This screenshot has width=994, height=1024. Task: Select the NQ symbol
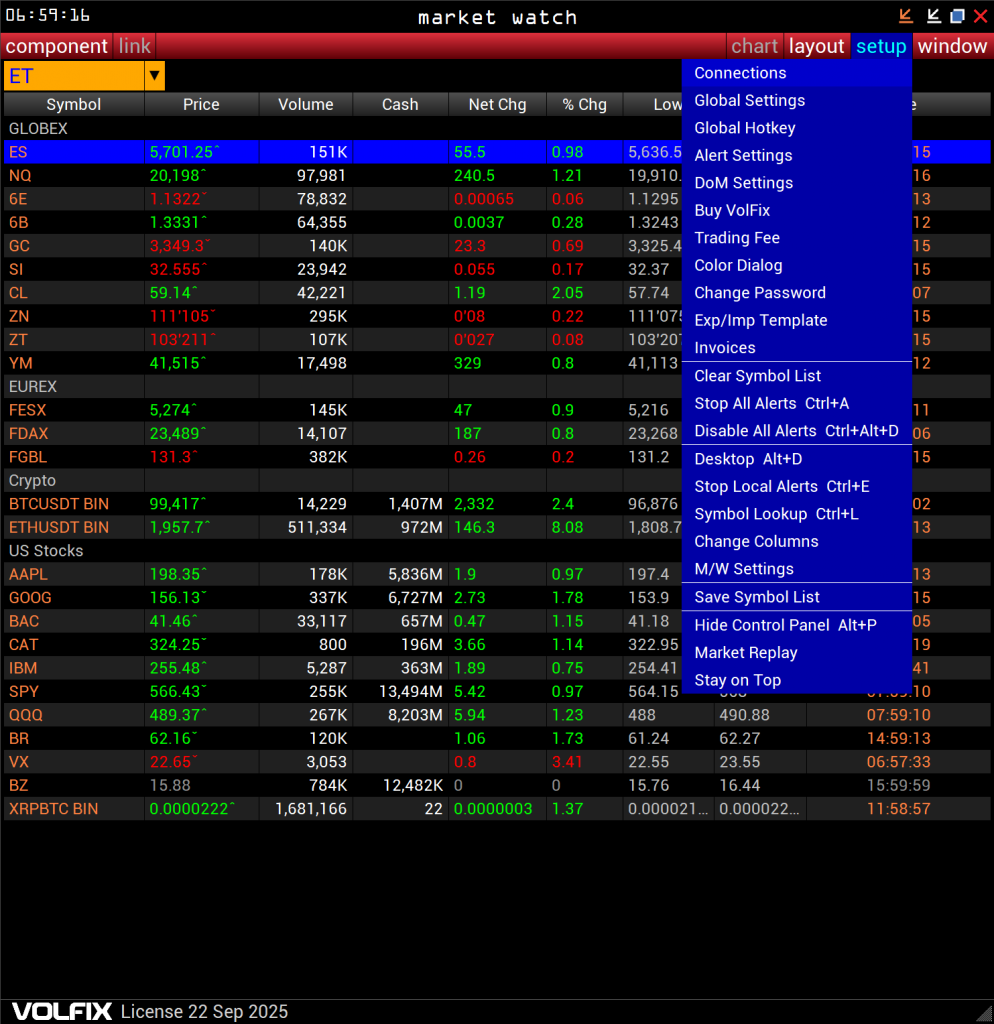tap(20, 176)
